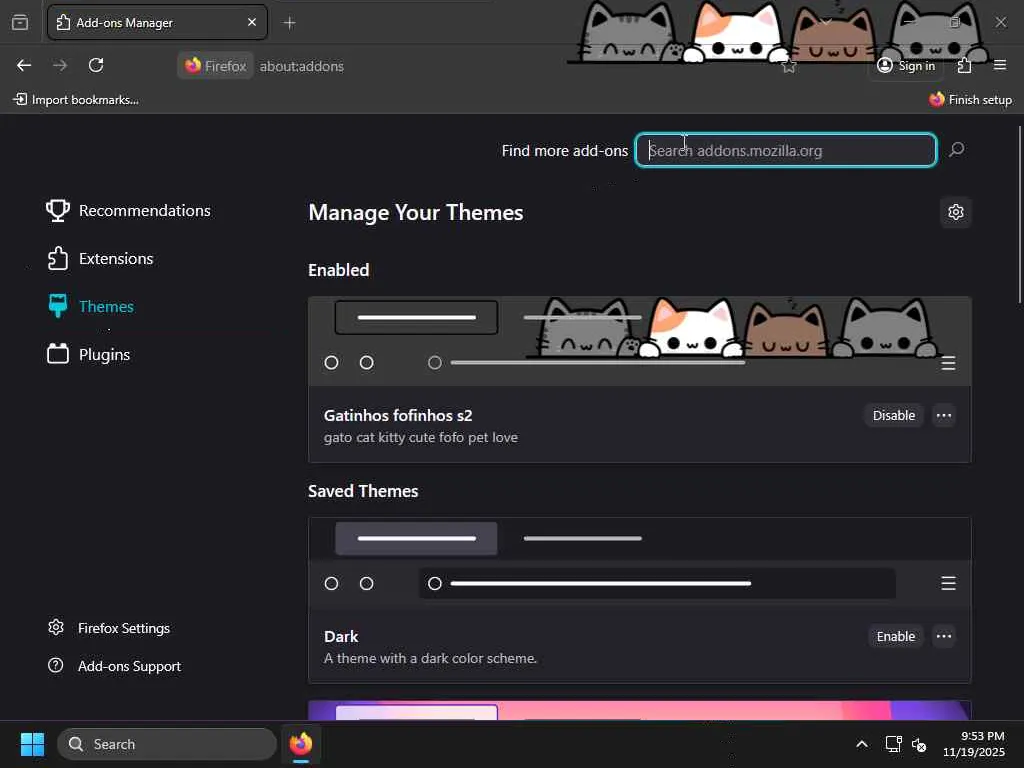
Task: Open the Recommendations category
Action: (129, 210)
